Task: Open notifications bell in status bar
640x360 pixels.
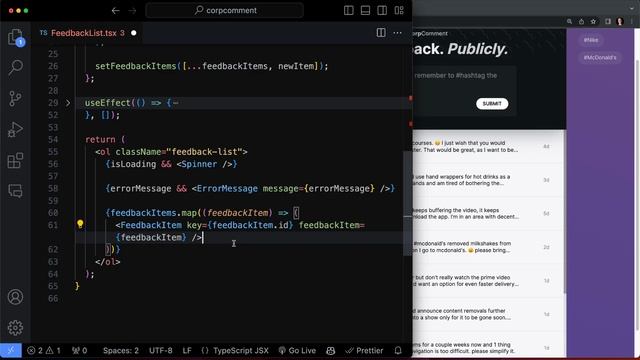Action: click(x=398, y=351)
